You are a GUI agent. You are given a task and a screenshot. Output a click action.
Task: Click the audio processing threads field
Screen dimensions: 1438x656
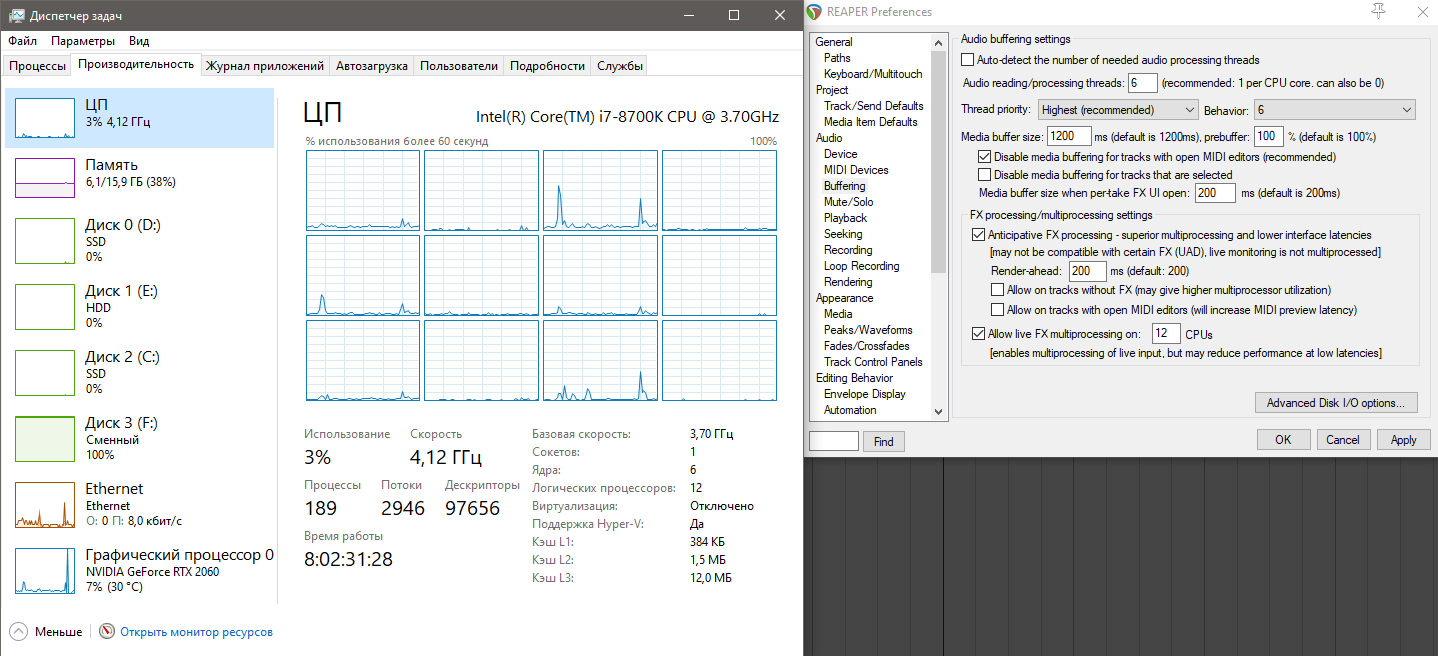tap(1143, 83)
